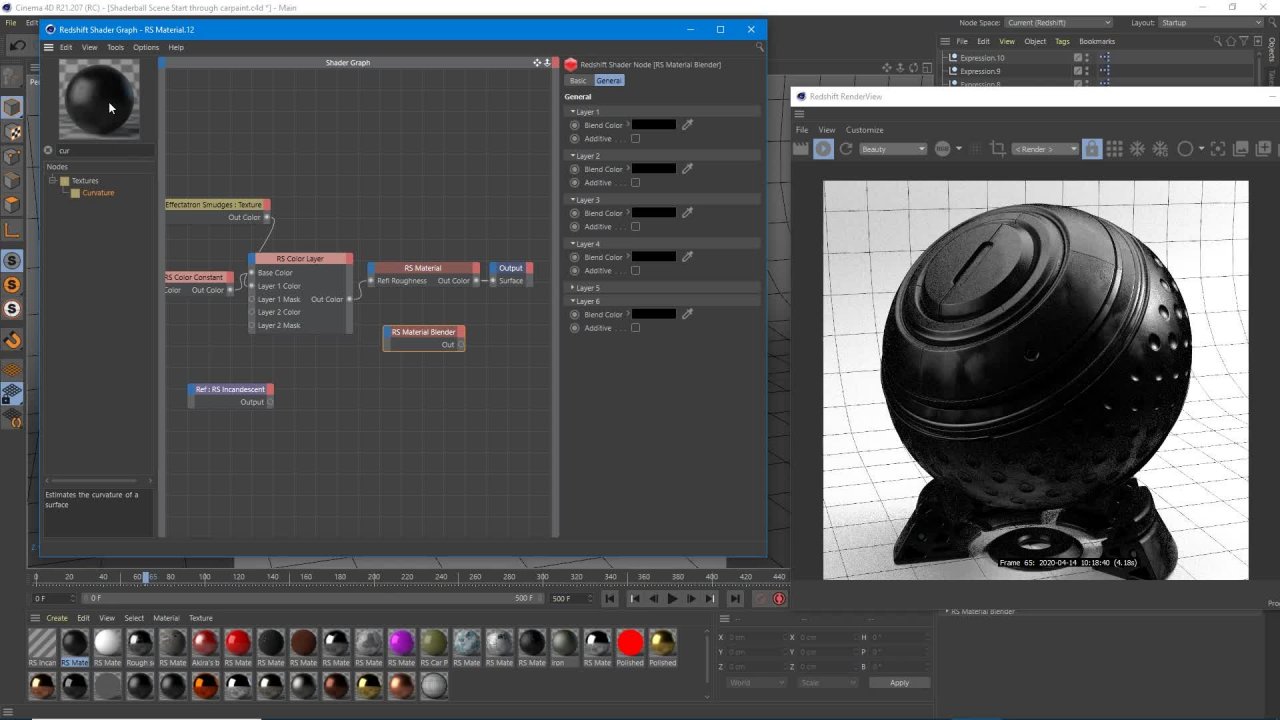Viewport: 1280px width, 720px height.
Task: Click the Apply button in coordinates panel
Action: point(899,683)
